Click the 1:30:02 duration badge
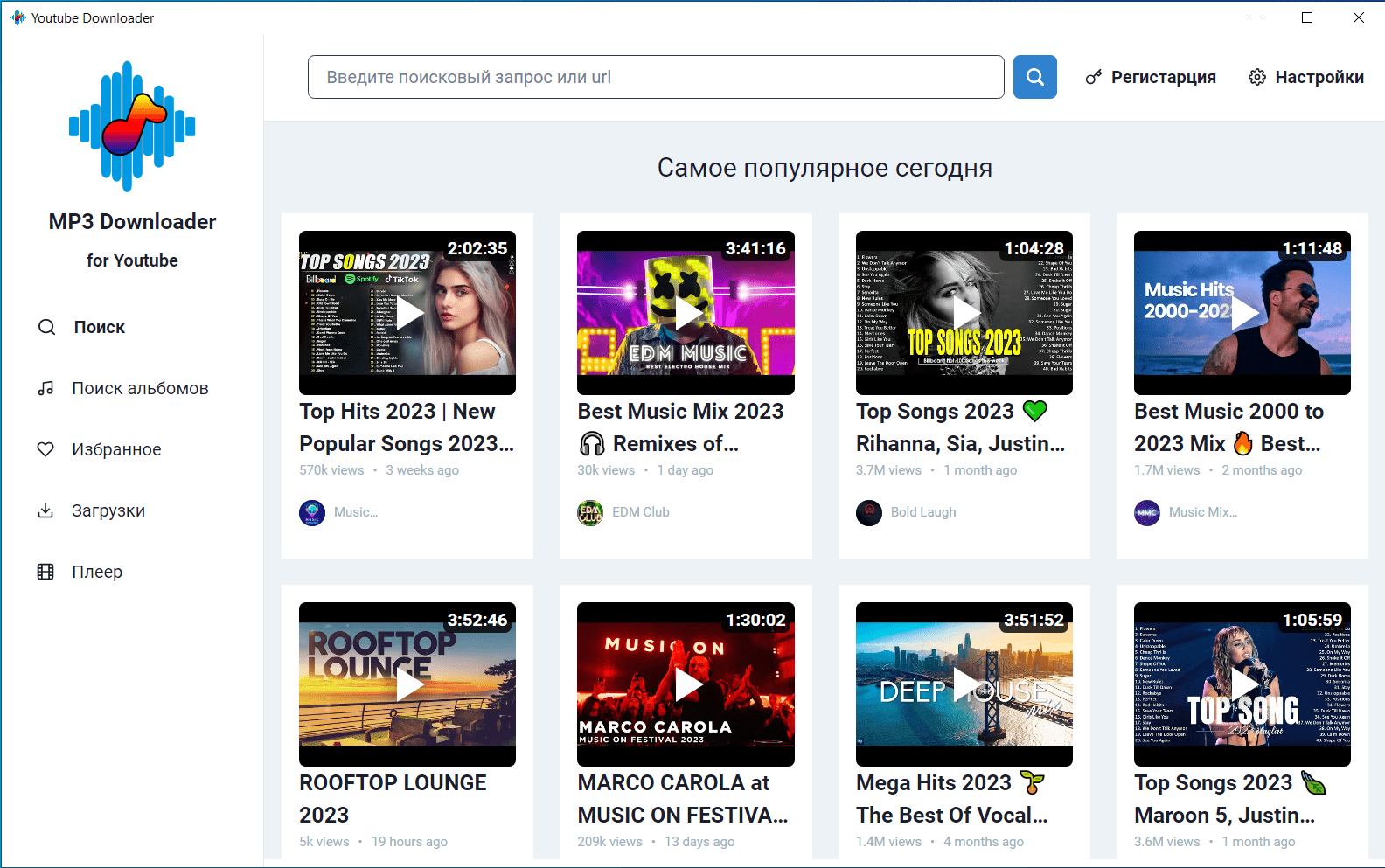The height and width of the screenshot is (868, 1385). pos(755,620)
